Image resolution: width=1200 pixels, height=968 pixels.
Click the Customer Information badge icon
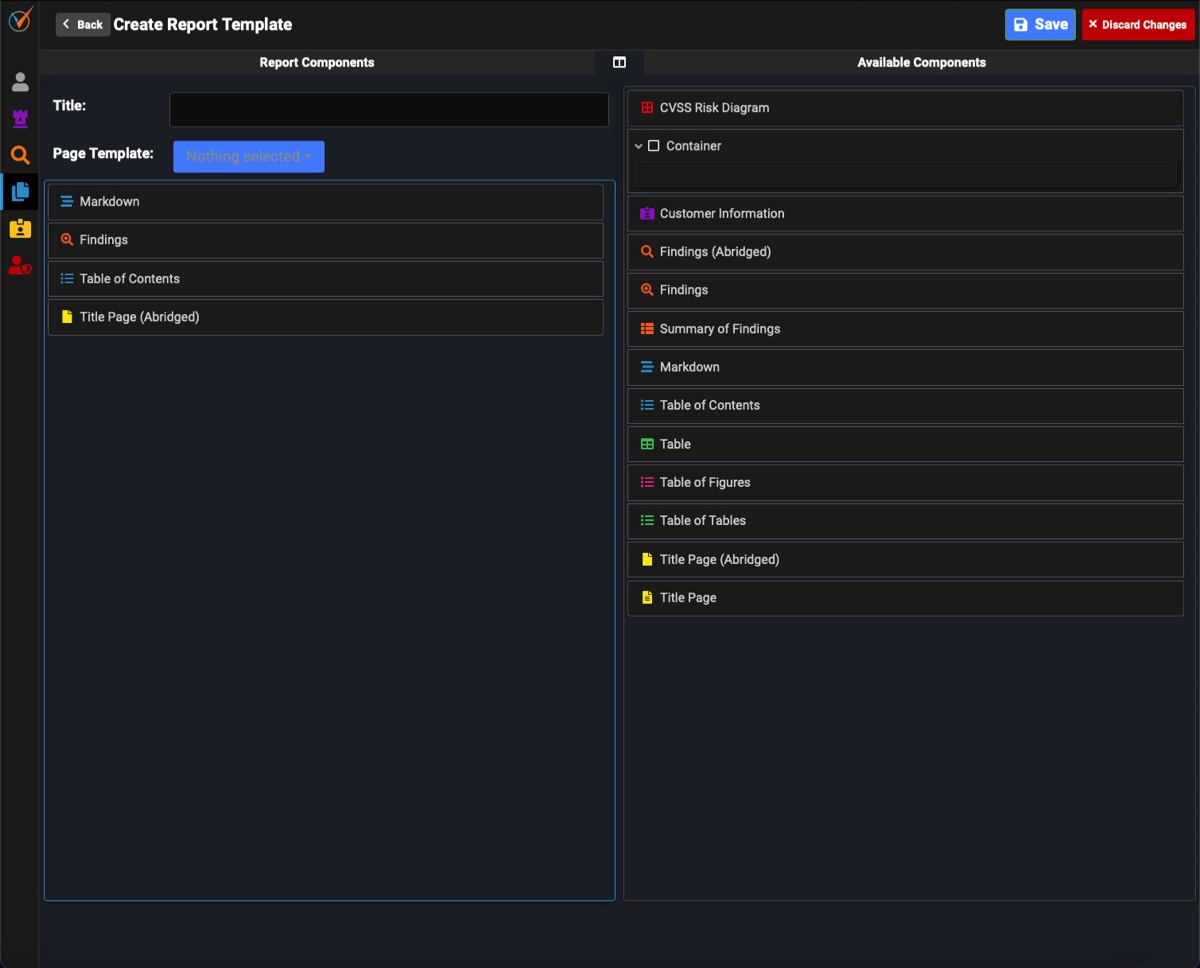(647, 214)
